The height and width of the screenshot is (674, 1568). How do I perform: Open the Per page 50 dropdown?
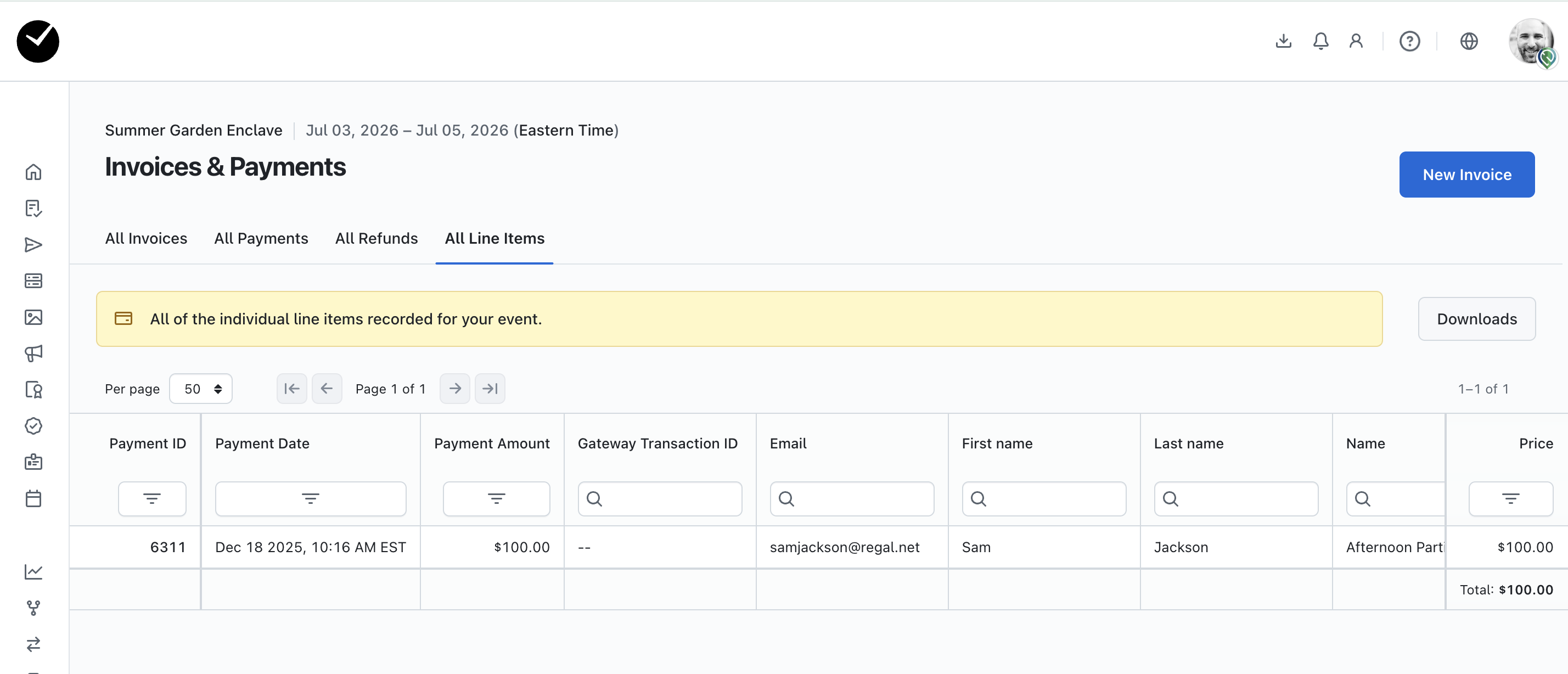[201, 389]
